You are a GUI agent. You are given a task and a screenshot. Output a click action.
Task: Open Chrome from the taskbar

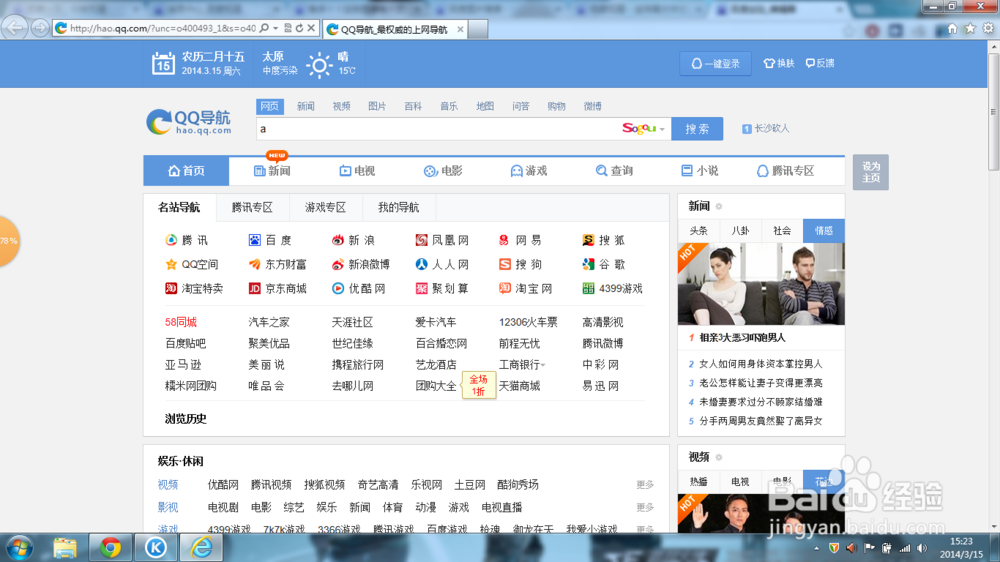point(110,548)
